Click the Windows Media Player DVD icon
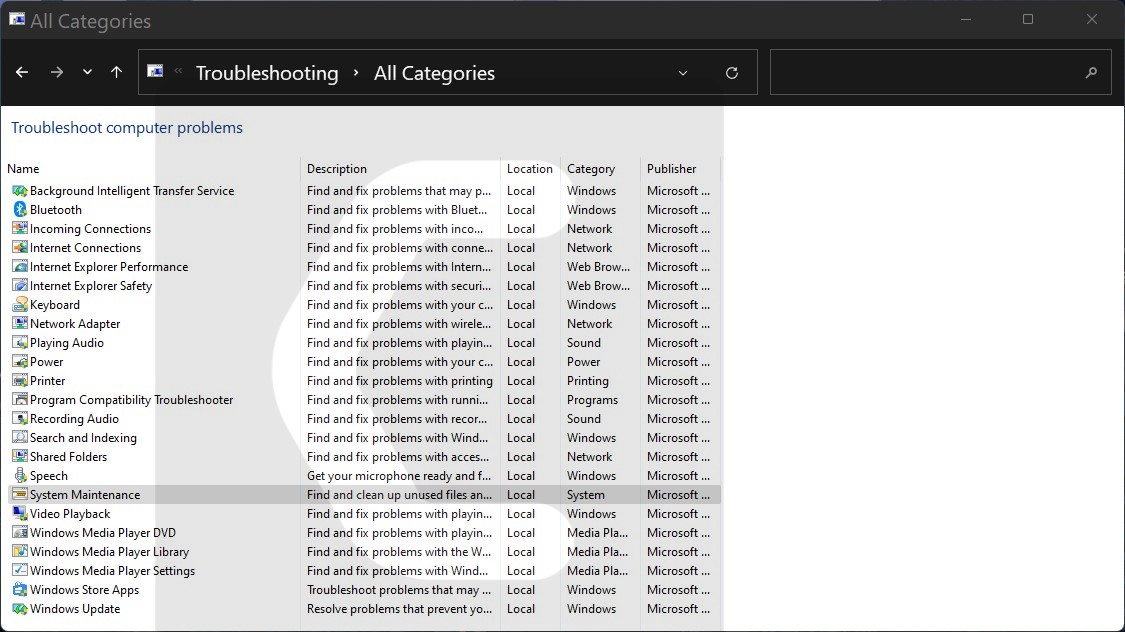The width and height of the screenshot is (1125, 632). click(x=20, y=533)
